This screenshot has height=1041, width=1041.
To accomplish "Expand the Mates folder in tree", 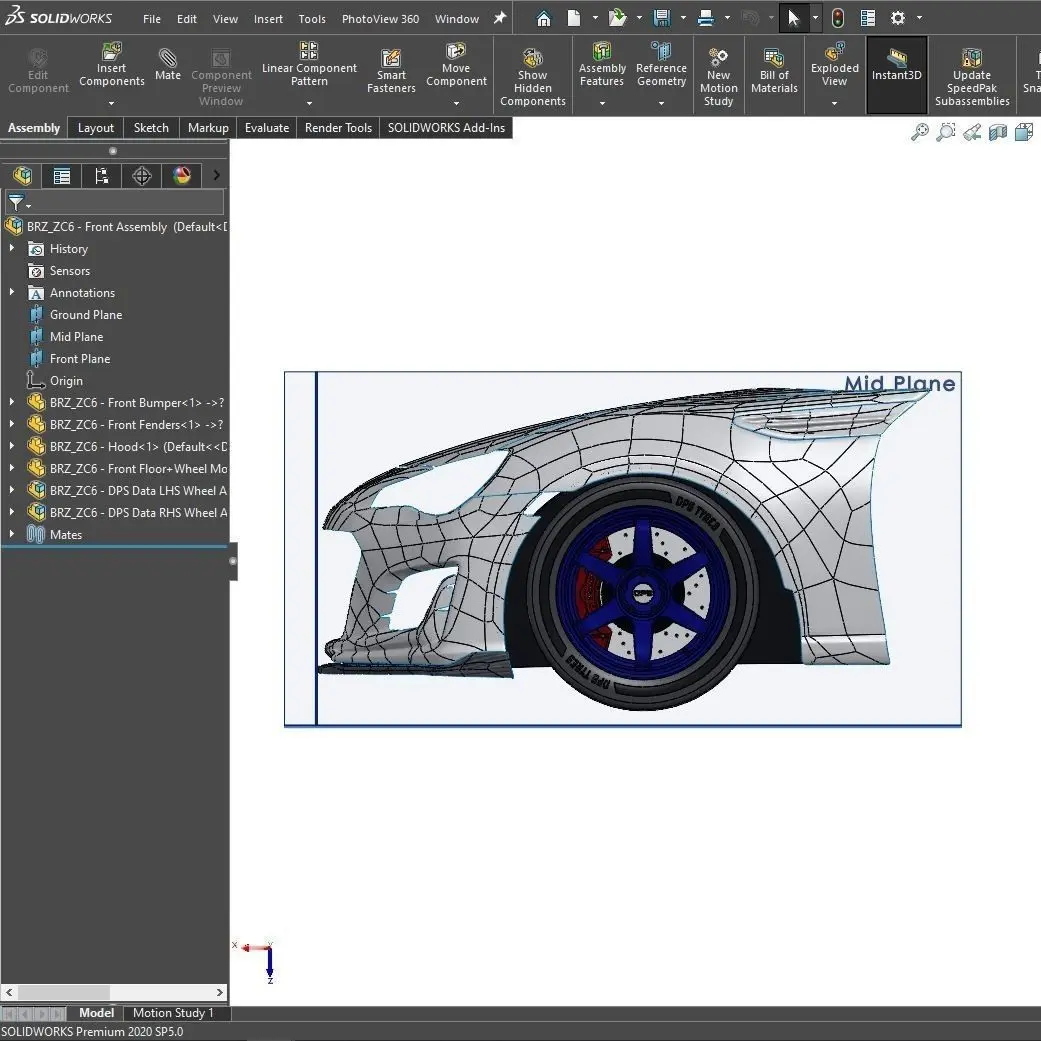I will 12,535.
